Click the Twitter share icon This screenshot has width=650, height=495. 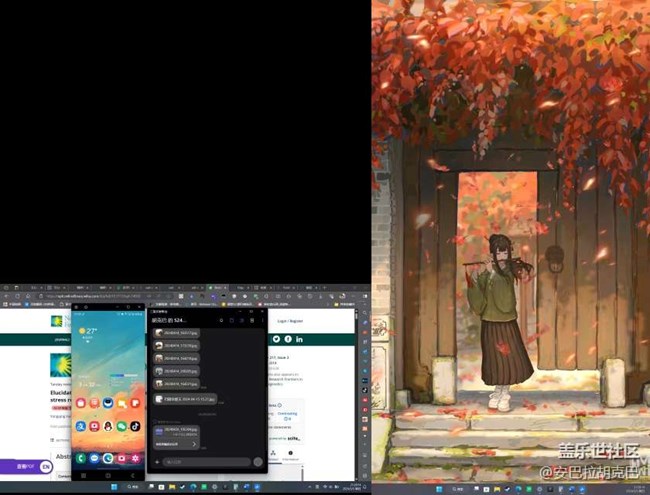pos(276,340)
